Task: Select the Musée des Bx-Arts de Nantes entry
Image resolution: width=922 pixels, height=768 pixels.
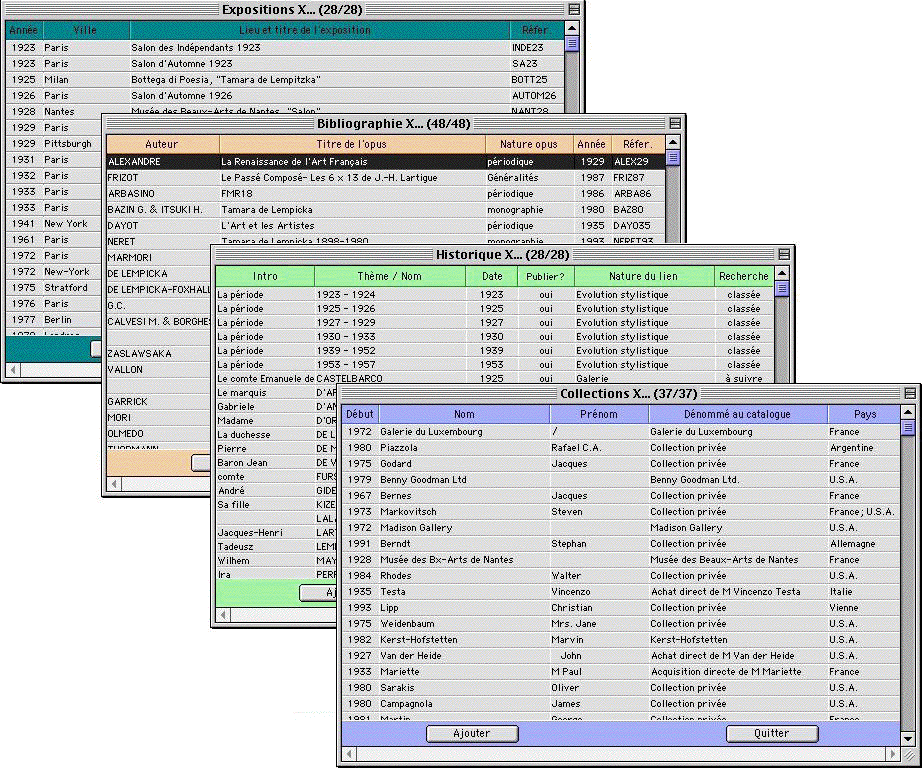Action: coord(447,560)
